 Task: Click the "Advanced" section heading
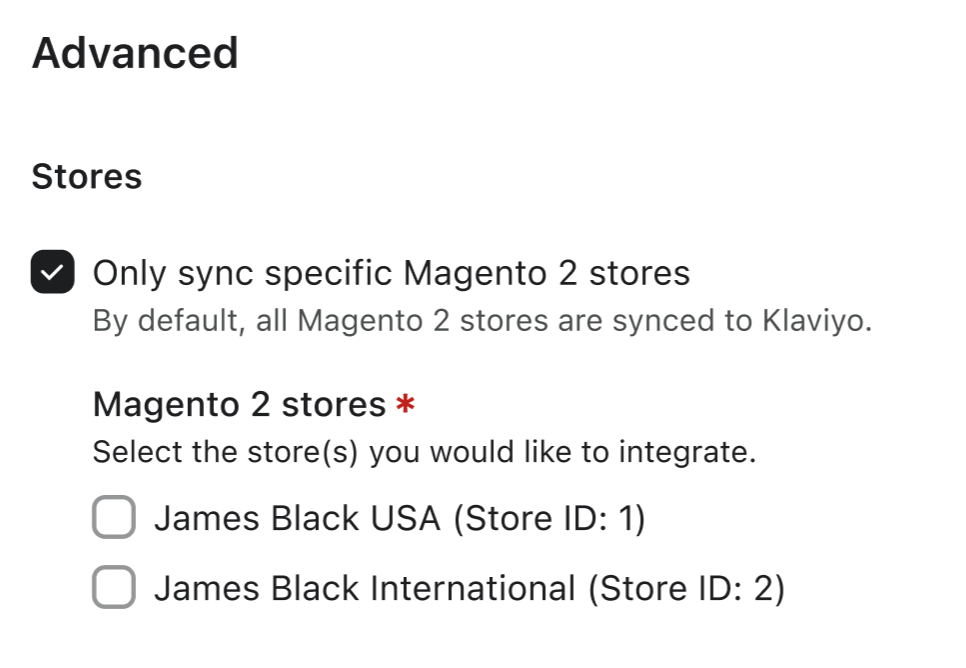point(135,53)
